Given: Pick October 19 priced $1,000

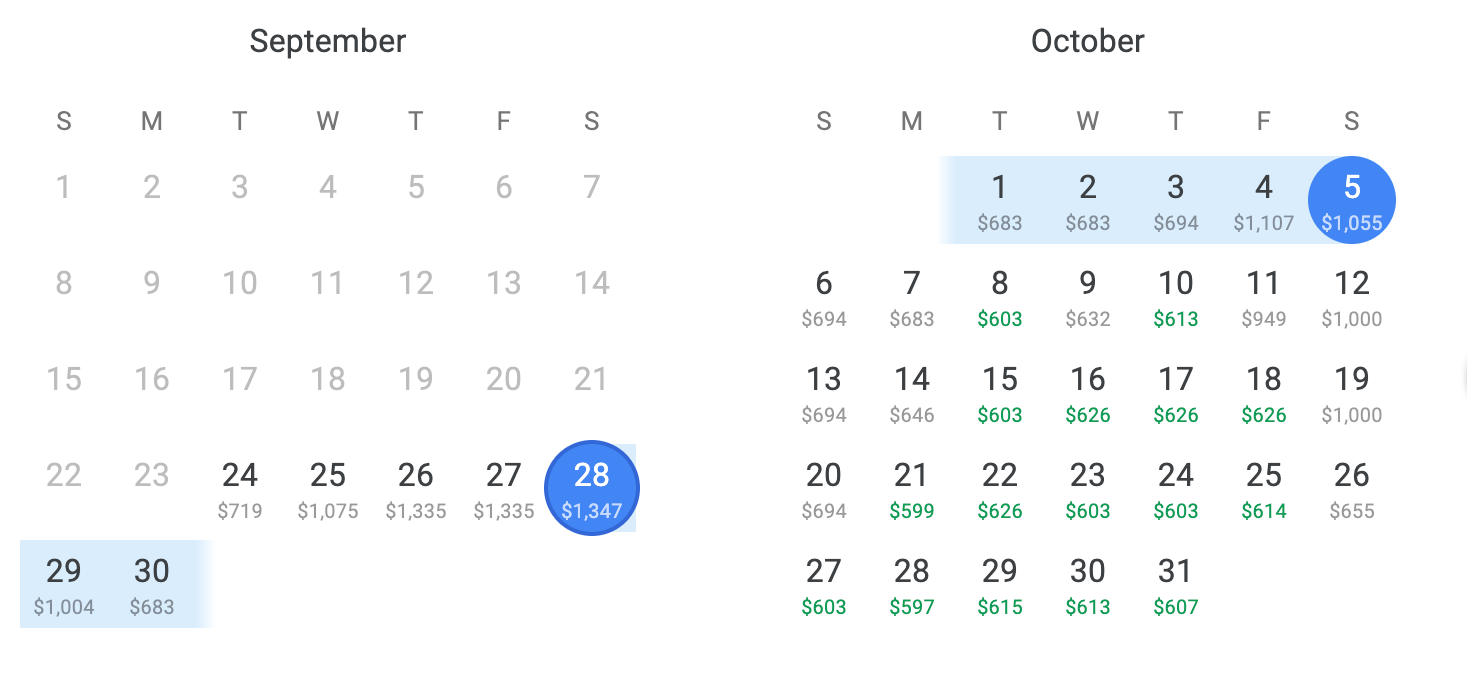Looking at the screenshot, I should 1352,393.
